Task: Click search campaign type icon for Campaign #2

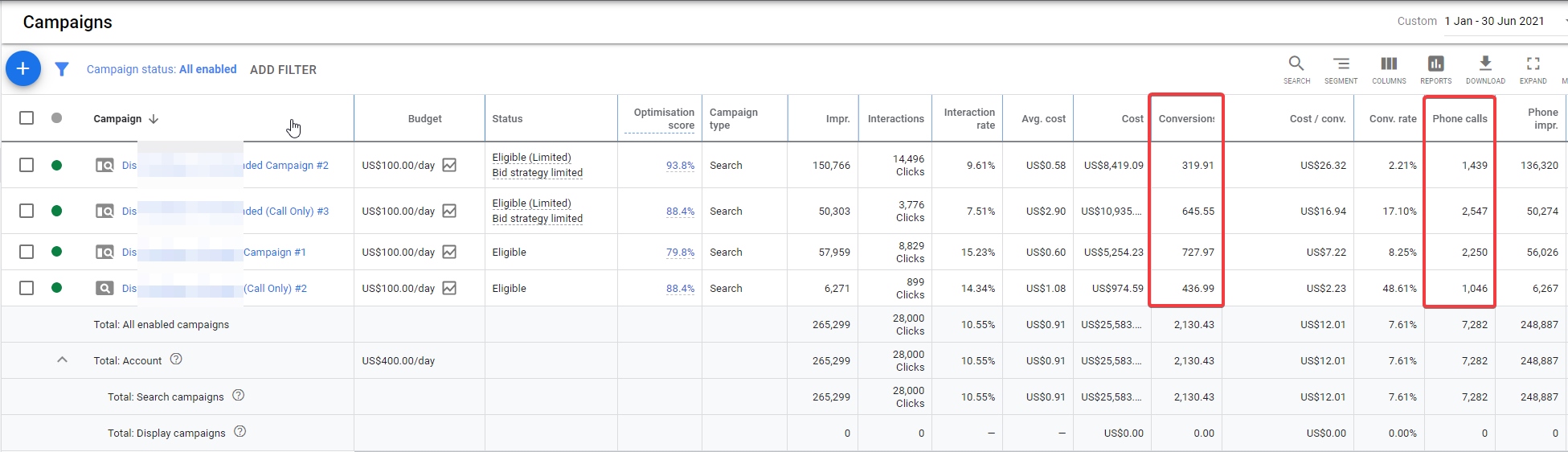Action: point(104,165)
